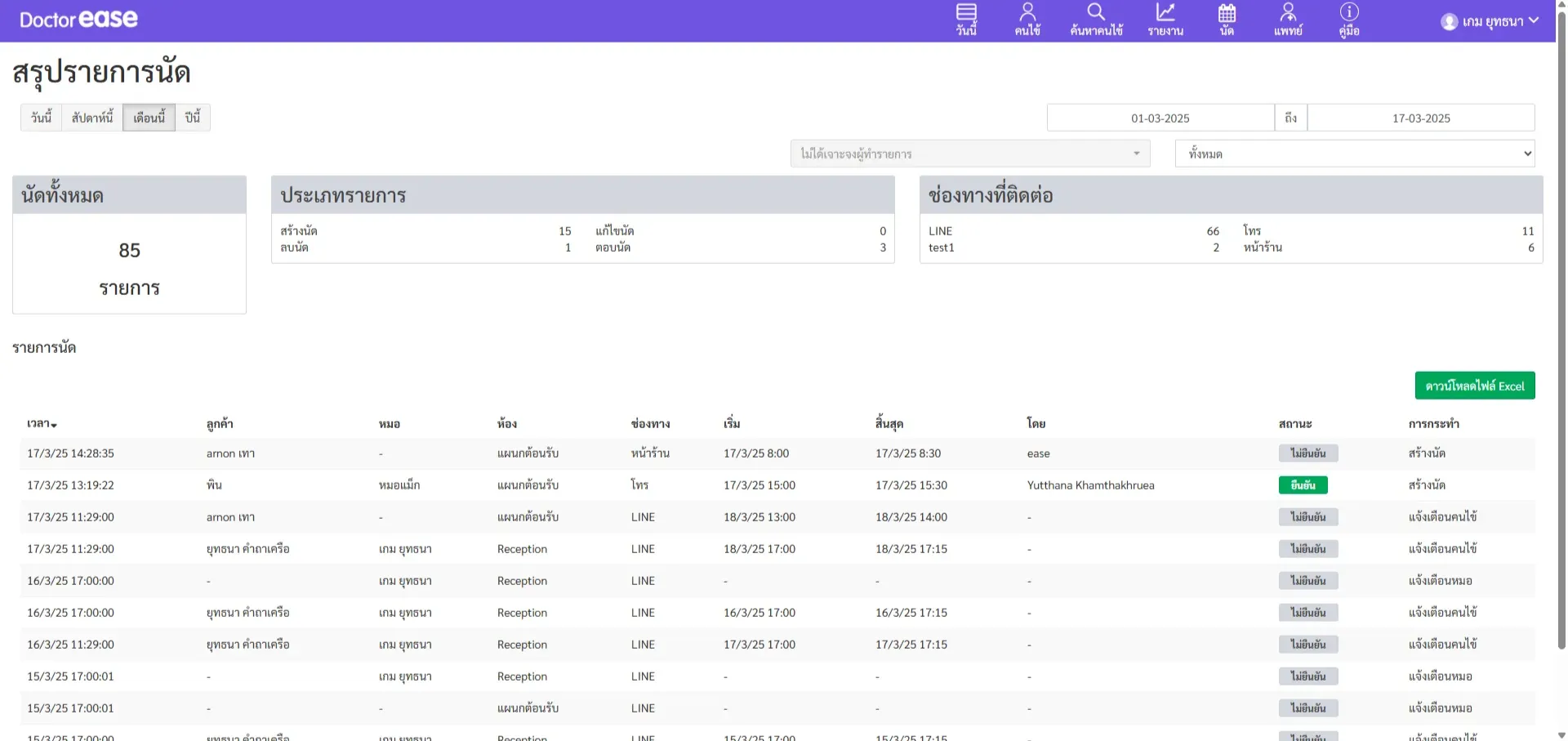The height and width of the screenshot is (741, 1568).
Task: Click the Doctor ease logo
Action: pos(78,20)
